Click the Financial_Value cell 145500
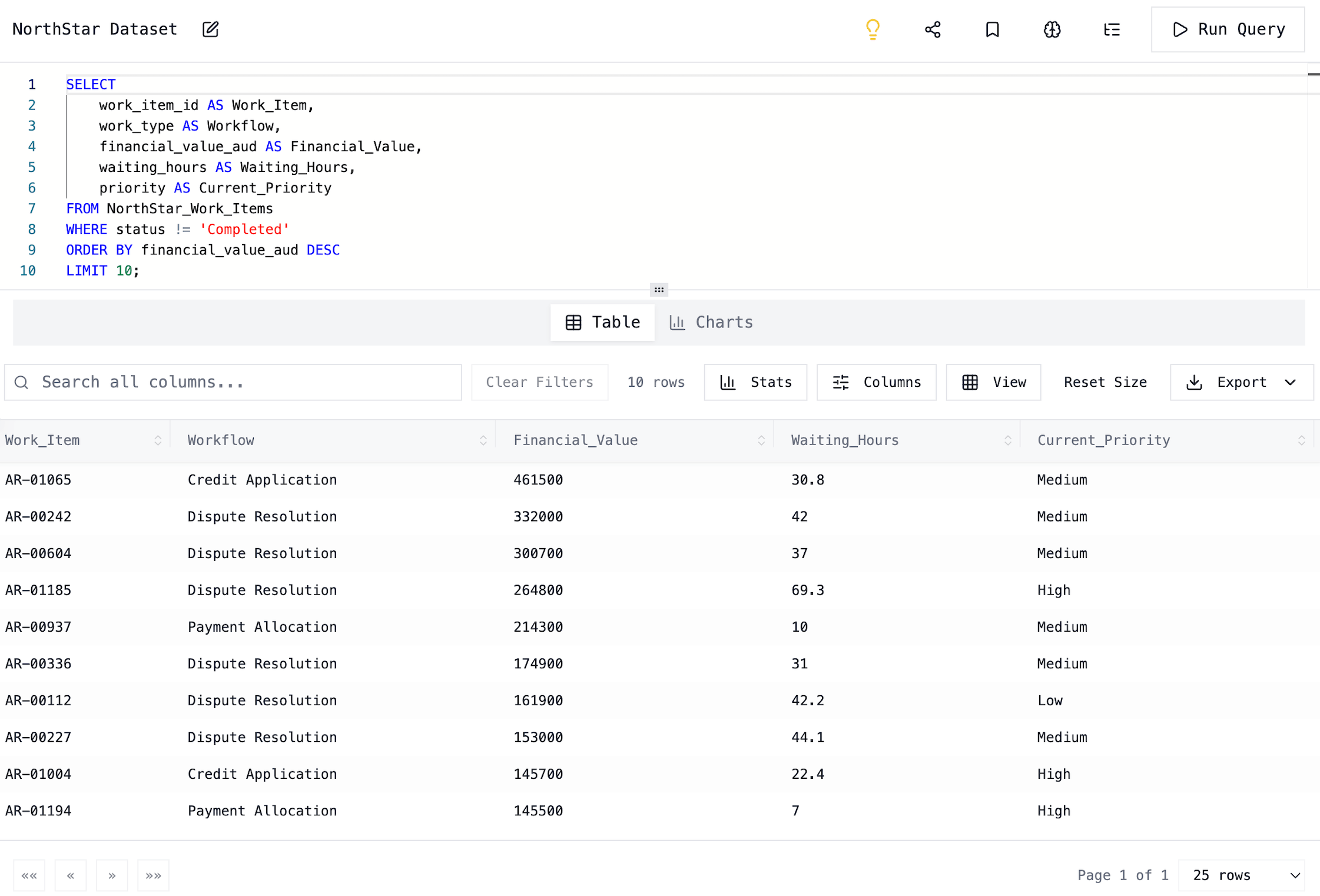 (538, 811)
